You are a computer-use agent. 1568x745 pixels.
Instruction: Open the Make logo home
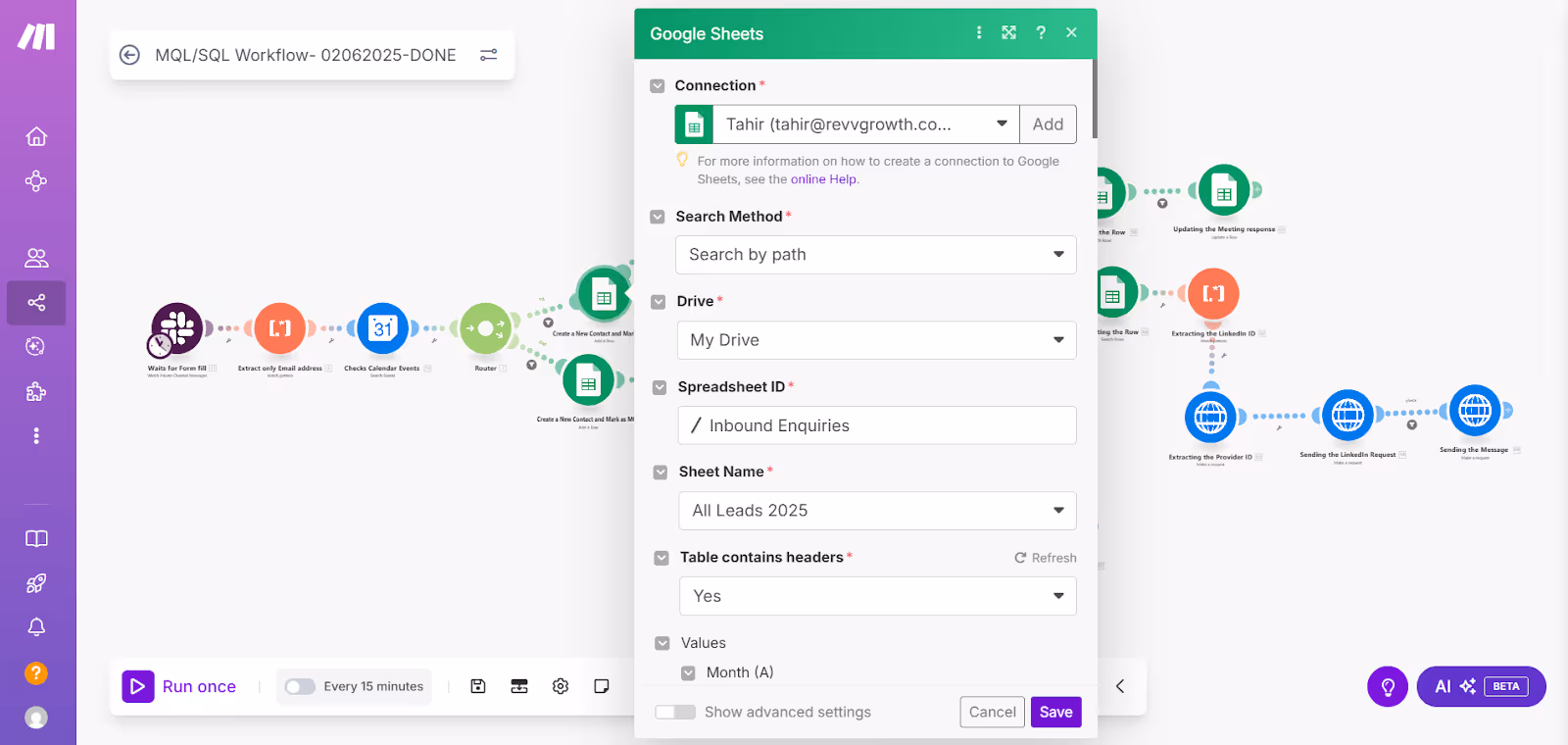[x=36, y=37]
